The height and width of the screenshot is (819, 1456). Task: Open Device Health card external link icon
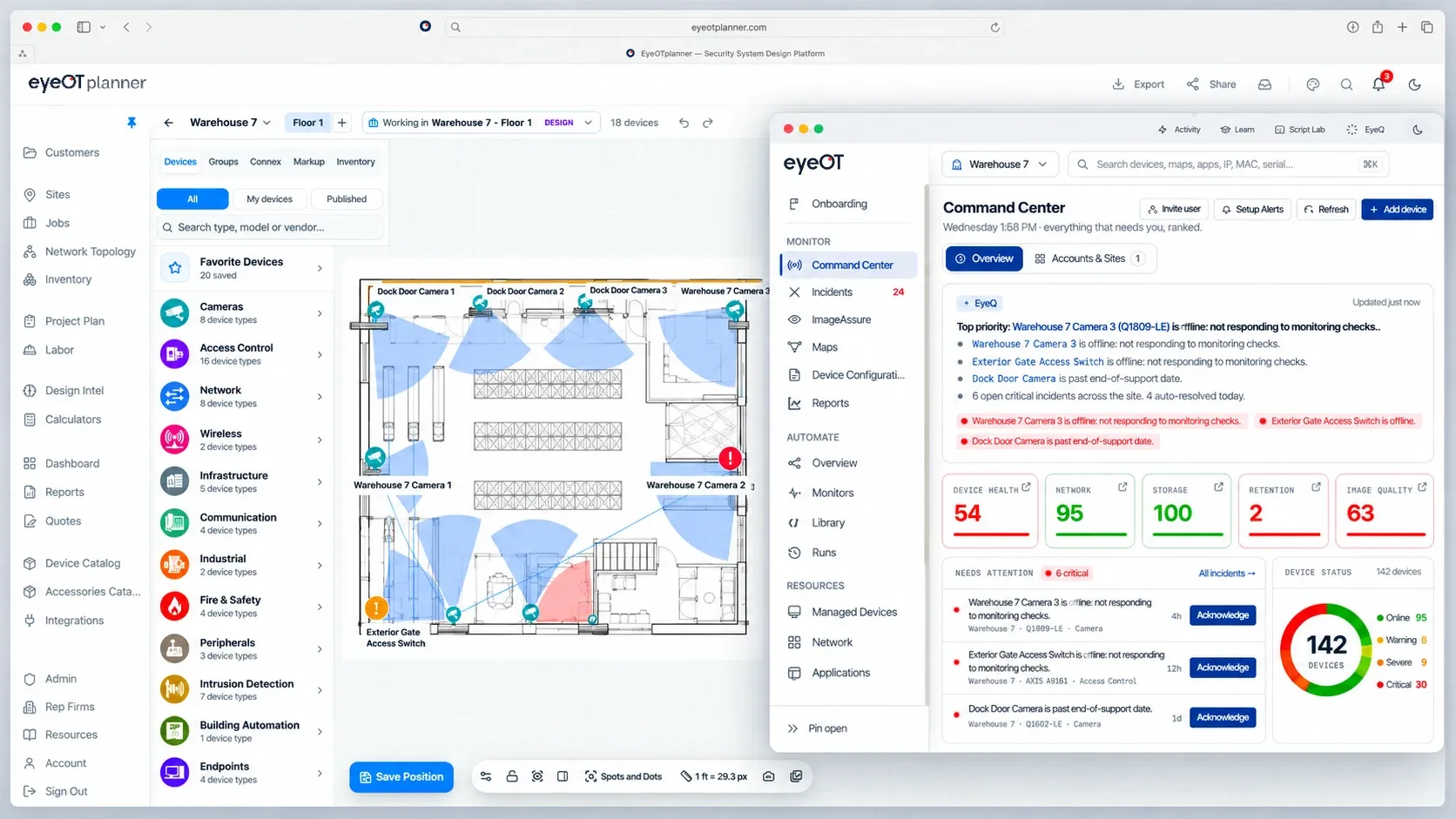click(1026, 487)
